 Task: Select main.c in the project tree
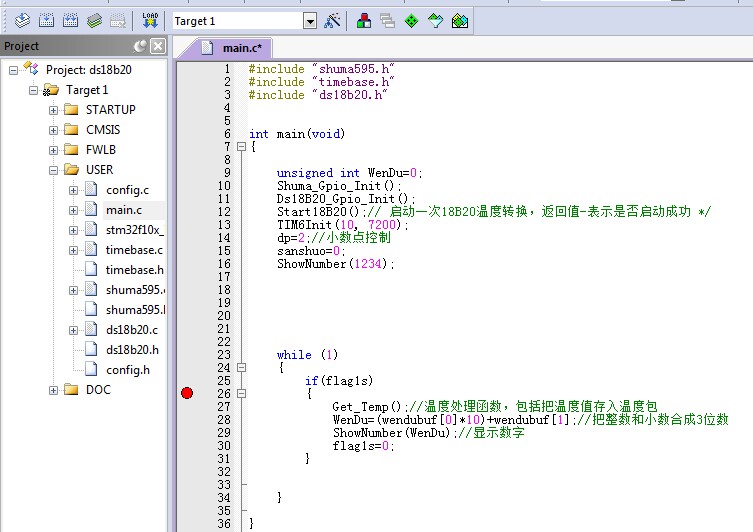124,210
